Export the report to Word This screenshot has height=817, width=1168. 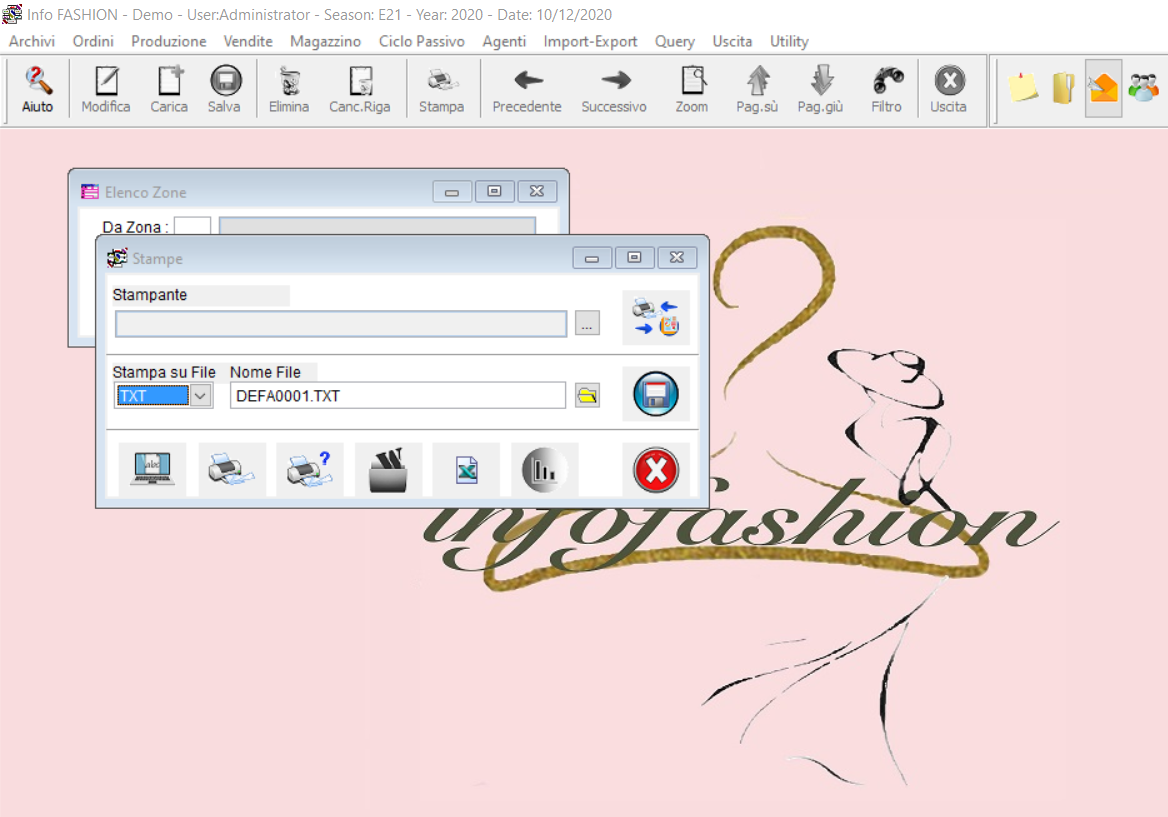[388, 470]
